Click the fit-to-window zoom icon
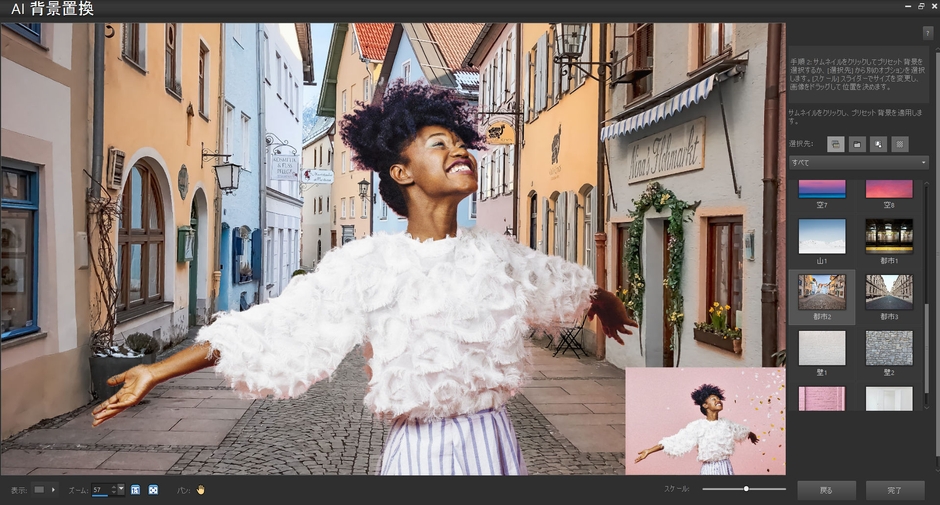Viewport: 940px width, 505px height. click(x=153, y=490)
